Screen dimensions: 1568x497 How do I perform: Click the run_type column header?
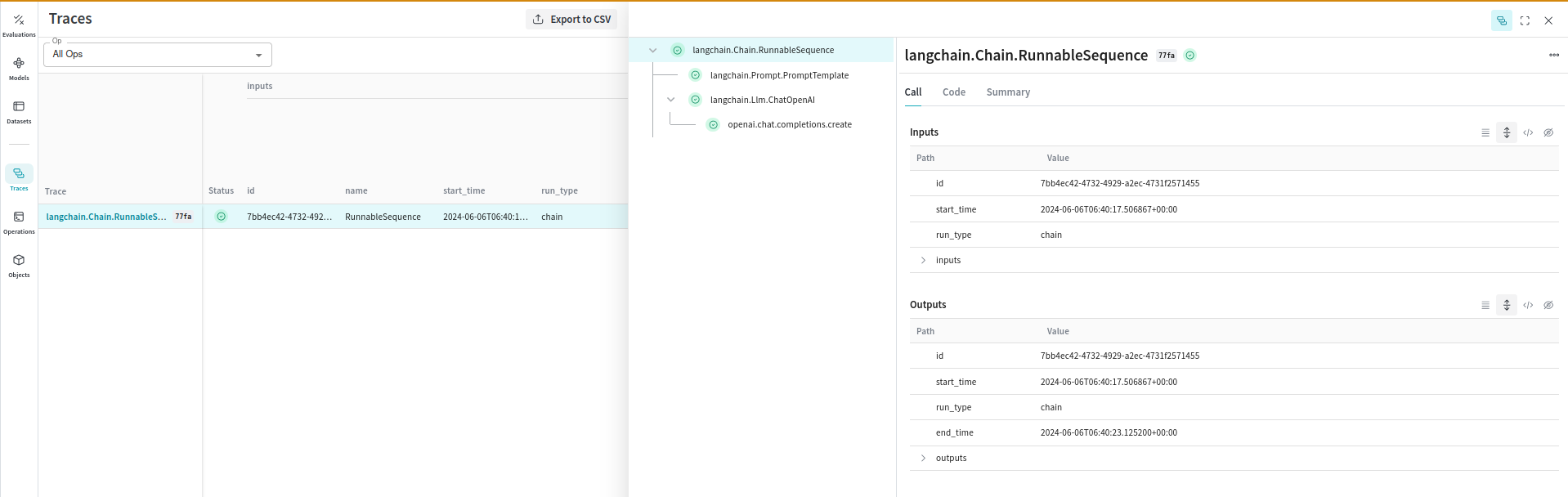(x=559, y=191)
